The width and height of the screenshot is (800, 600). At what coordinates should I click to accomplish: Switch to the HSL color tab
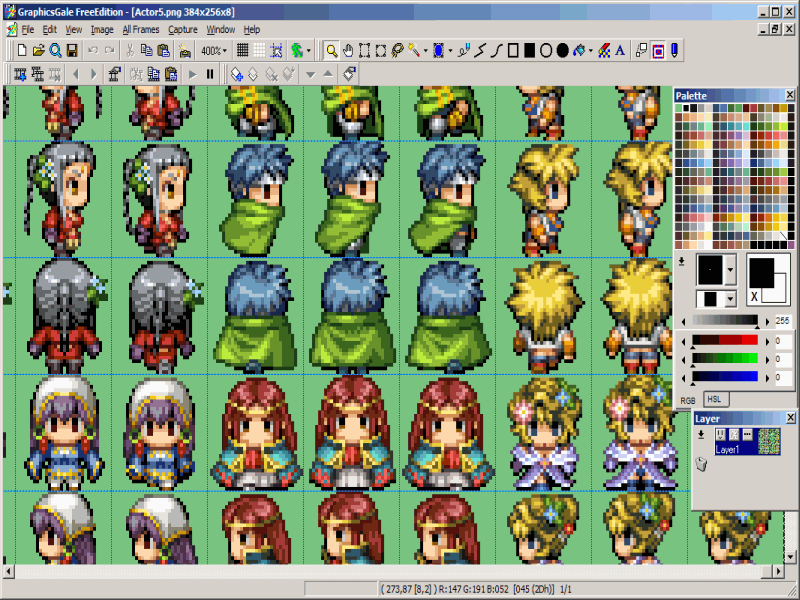coord(715,399)
